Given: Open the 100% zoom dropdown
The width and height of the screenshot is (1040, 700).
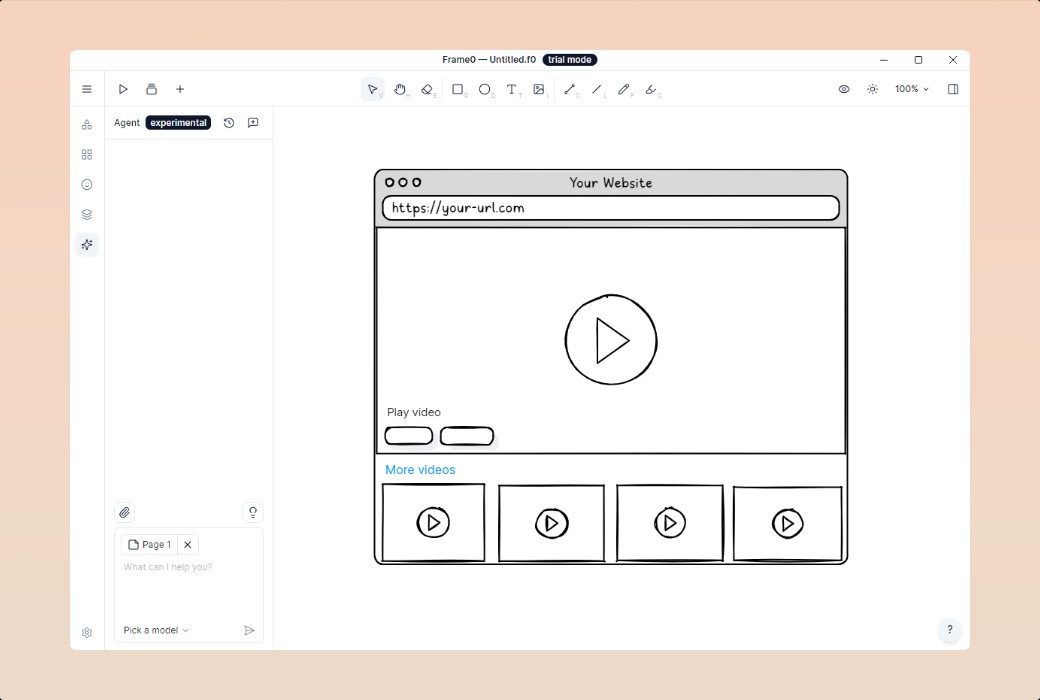Looking at the screenshot, I should click(911, 89).
